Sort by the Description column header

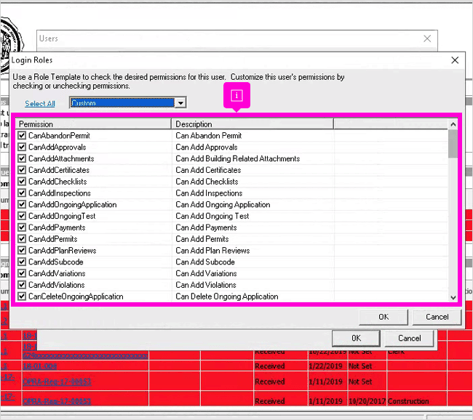point(252,124)
